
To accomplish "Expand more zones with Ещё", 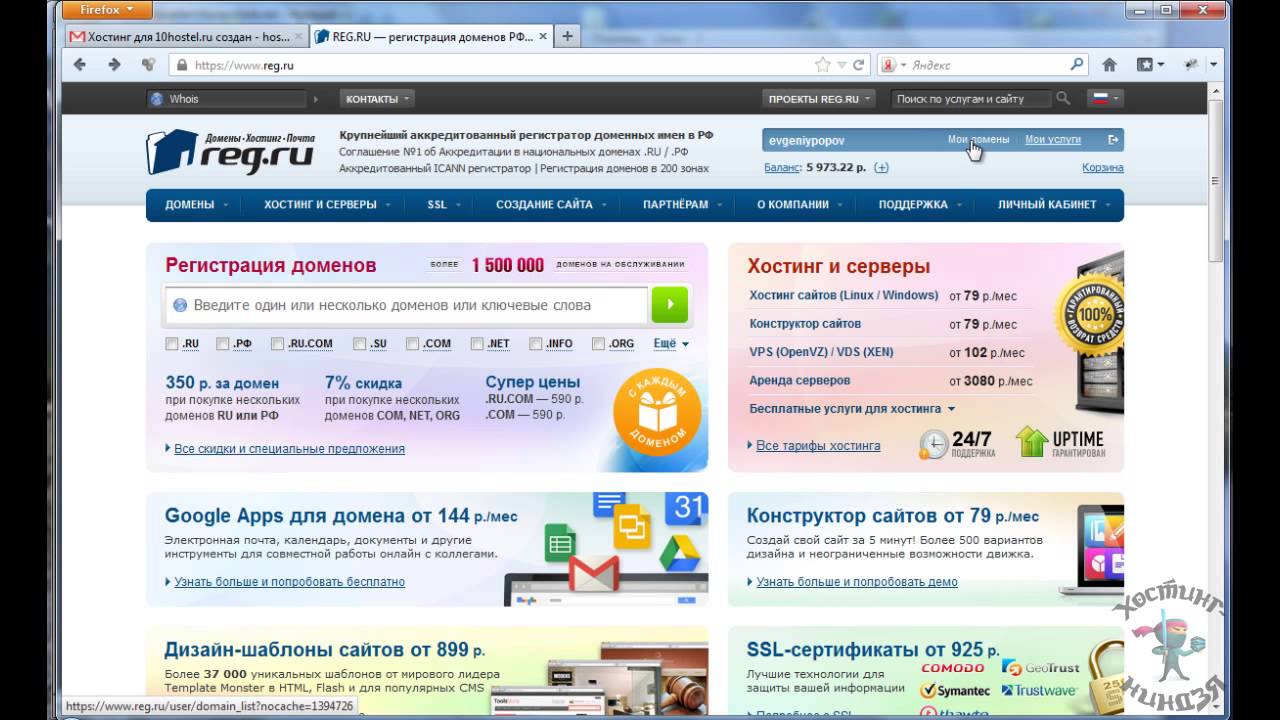I will pos(671,343).
